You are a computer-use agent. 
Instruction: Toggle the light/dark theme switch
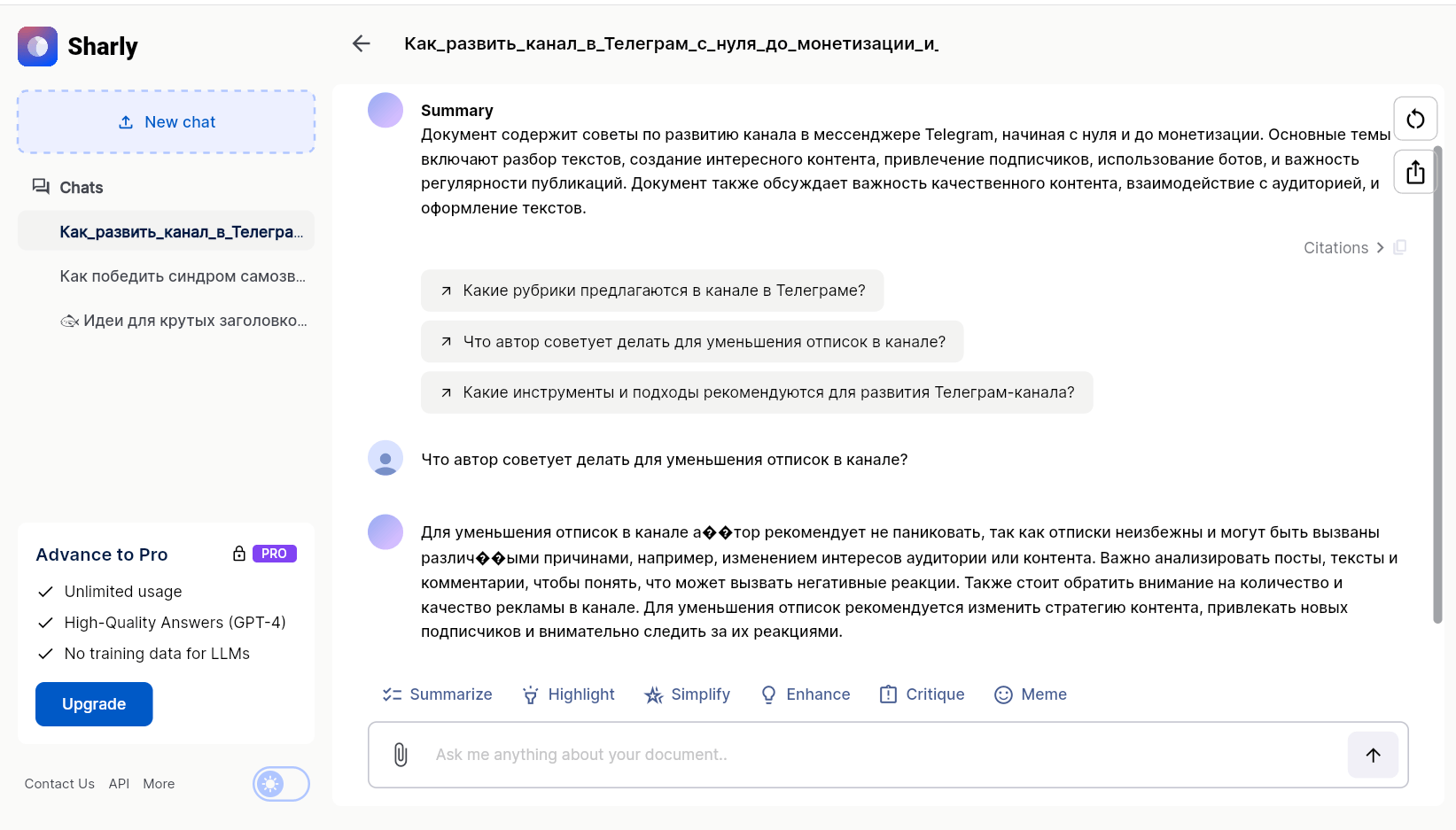point(281,784)
